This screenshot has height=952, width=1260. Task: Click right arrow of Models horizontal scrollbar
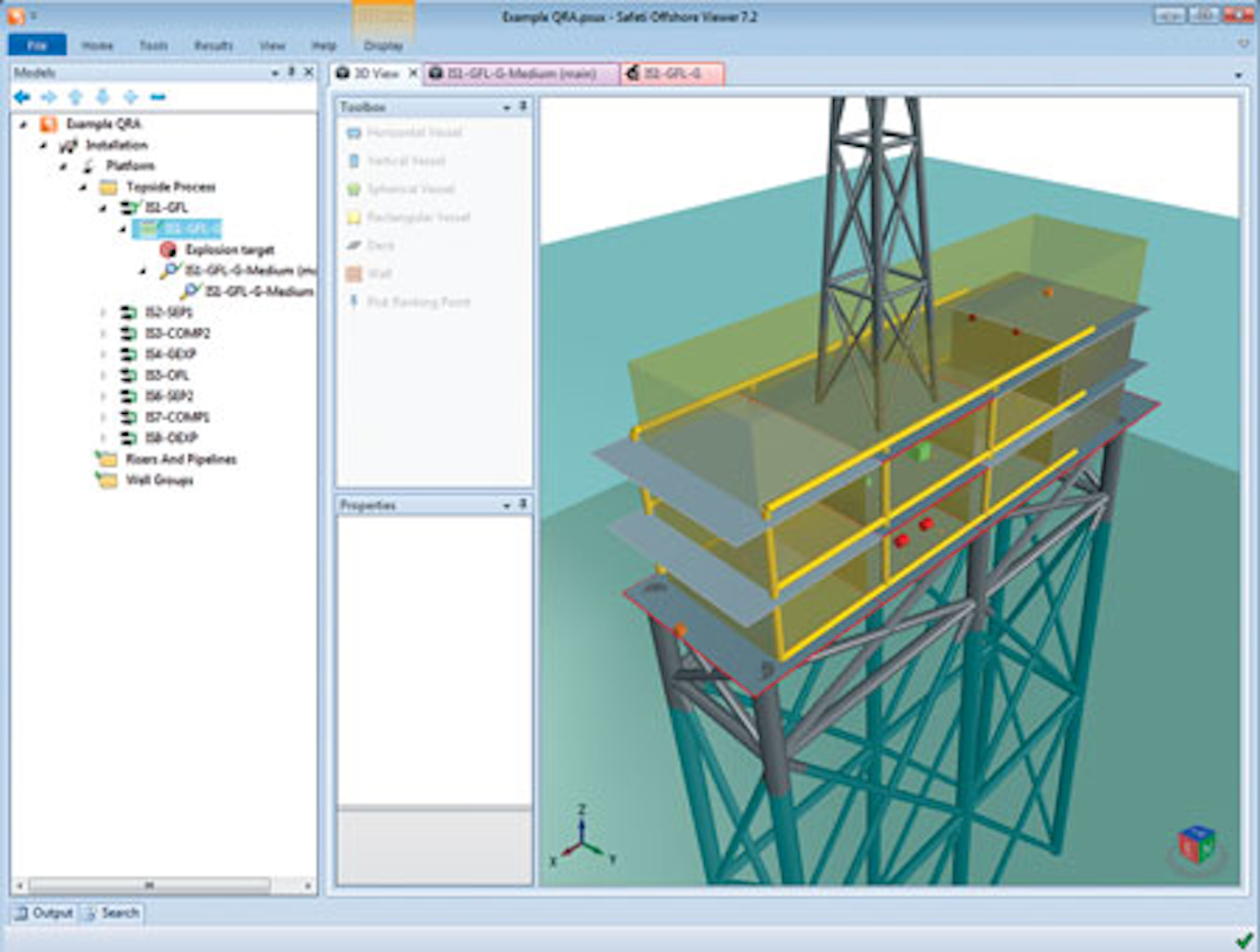pyautogui.click(x=308, y=885)
